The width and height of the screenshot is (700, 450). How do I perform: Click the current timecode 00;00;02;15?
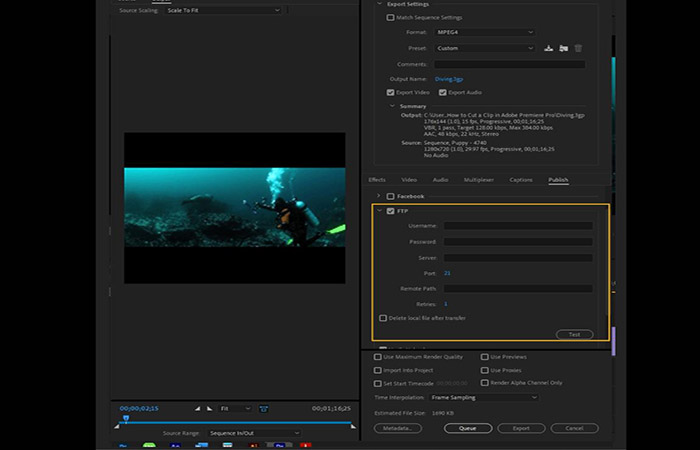click(x=139, y=408)
